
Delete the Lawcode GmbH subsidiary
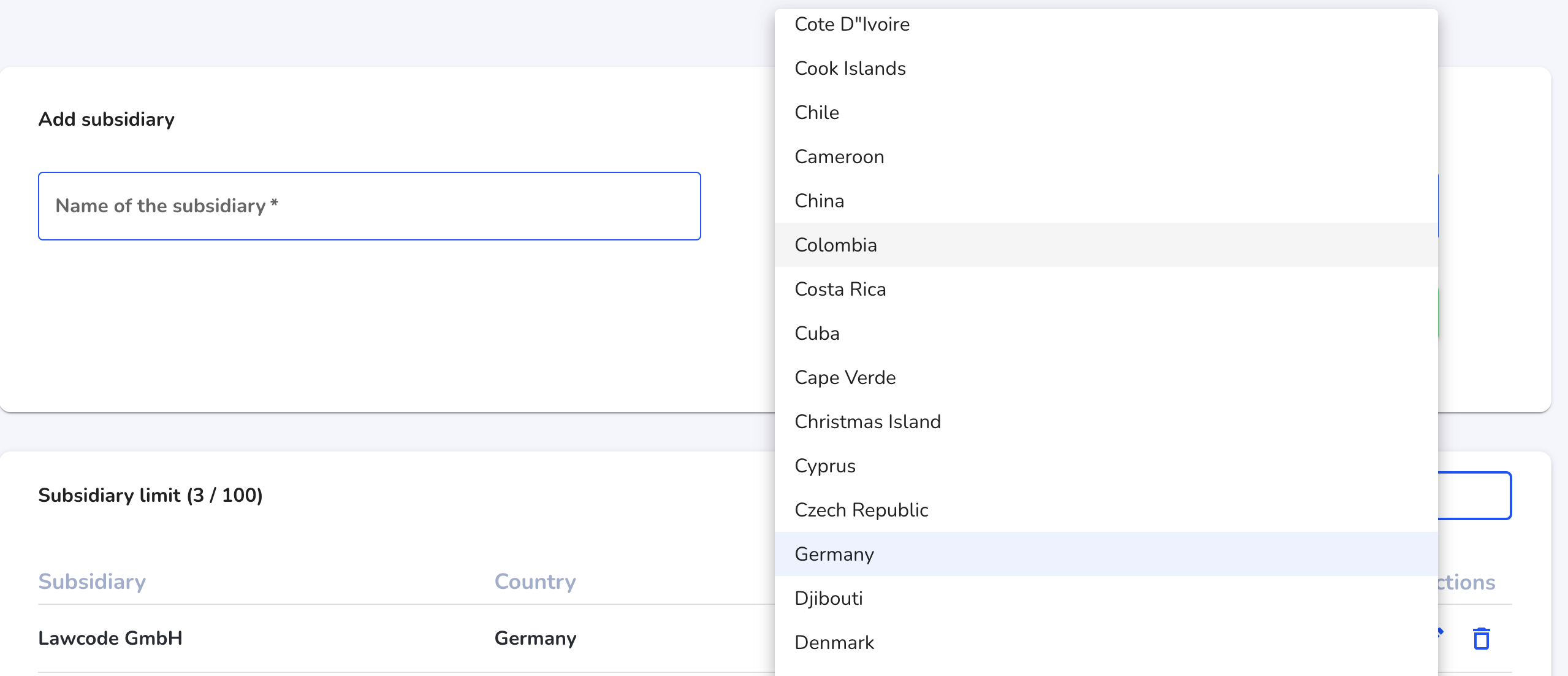[x=1481, y=639]
